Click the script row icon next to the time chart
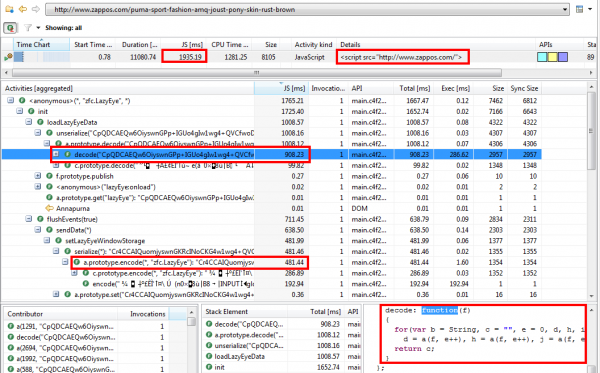This screenshot has height=373, width=600. click(x=8, y=57)
